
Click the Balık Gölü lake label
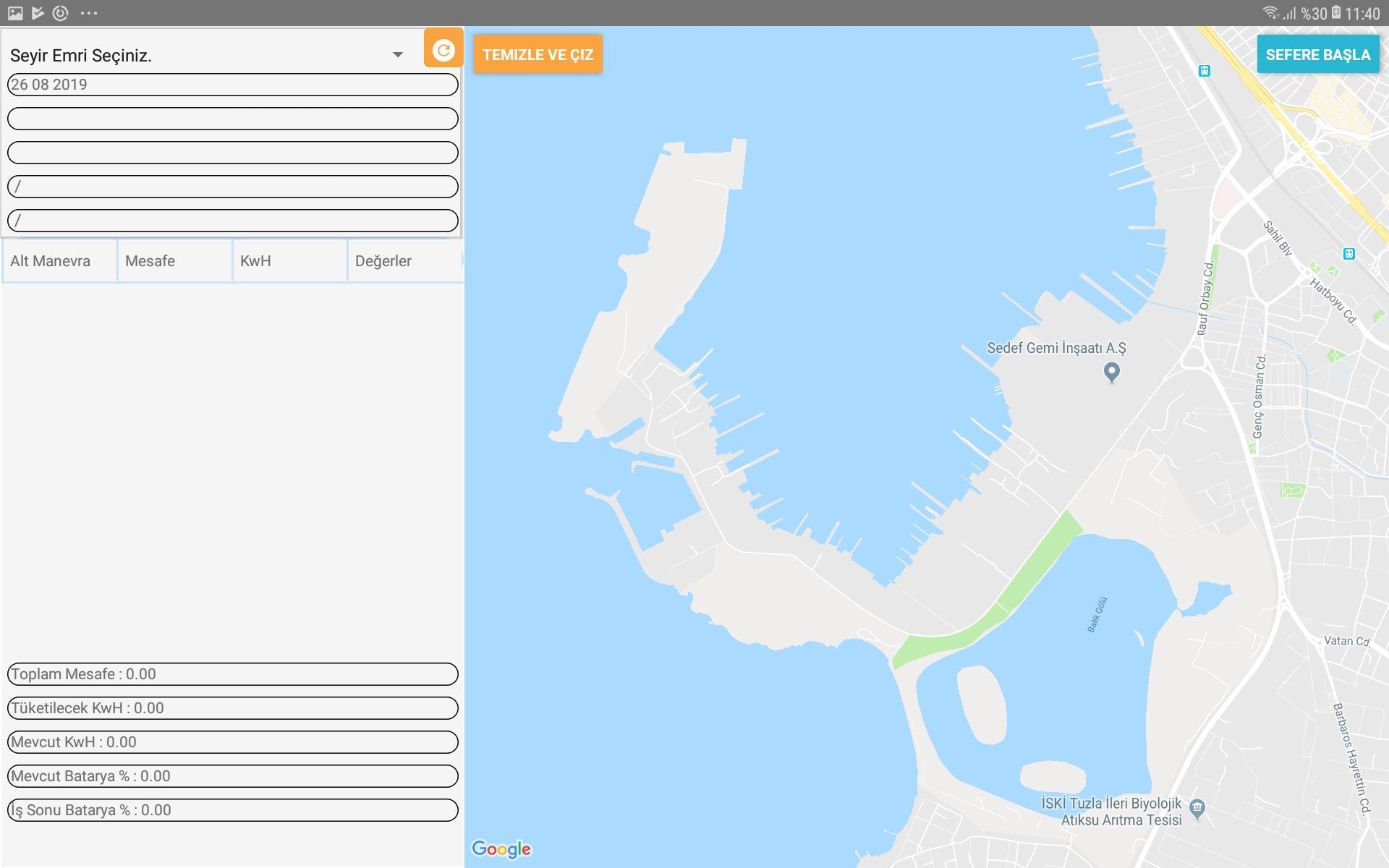click(x=1097, y=615)
